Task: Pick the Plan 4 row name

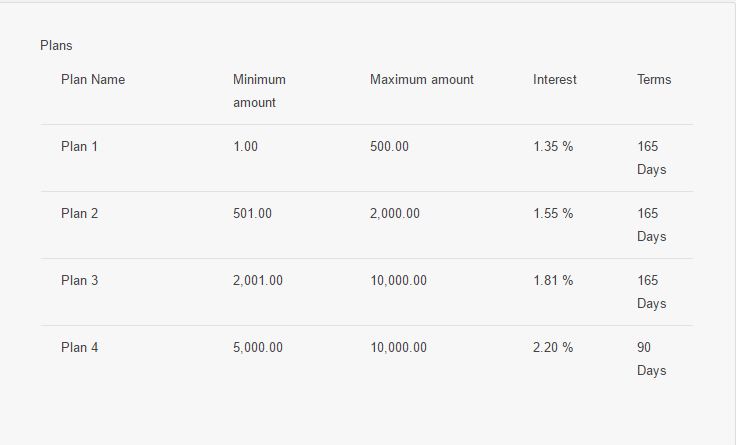Action: (x=79, y=348)
